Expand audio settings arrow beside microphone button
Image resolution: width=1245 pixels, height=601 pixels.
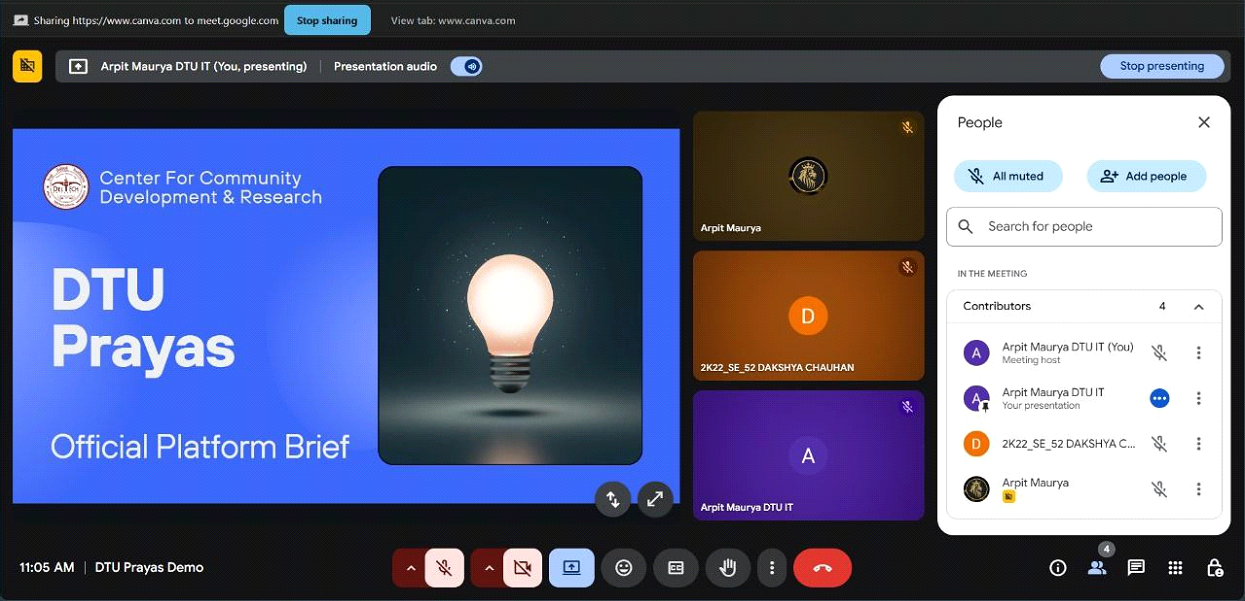tap(410, 568)
